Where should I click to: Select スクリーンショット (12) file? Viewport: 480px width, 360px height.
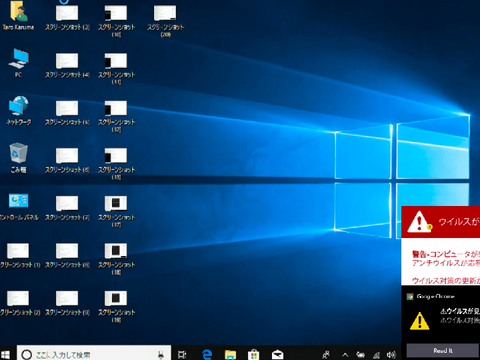tap(116, 116)
